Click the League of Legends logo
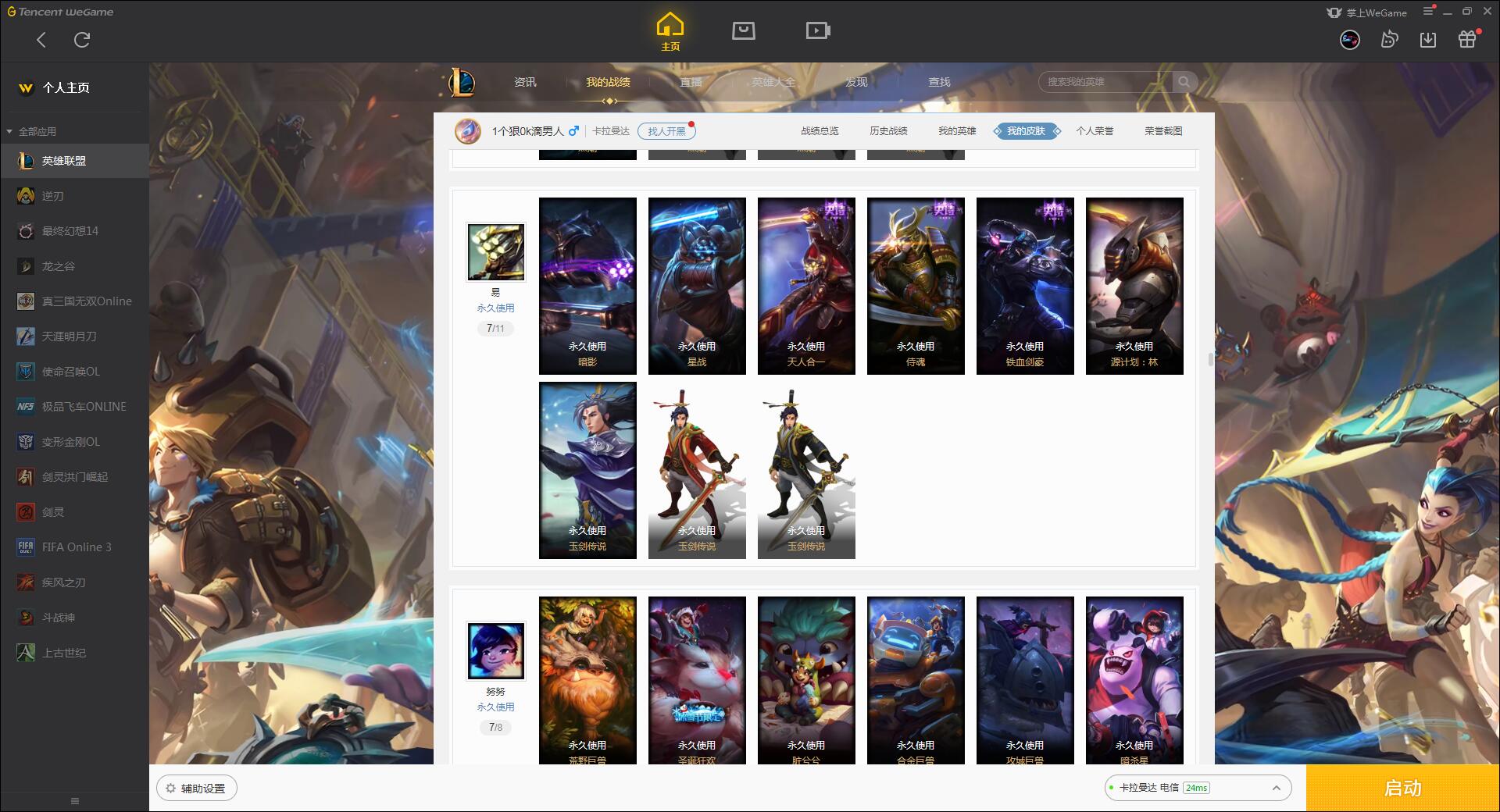 [x=462, y=82]
